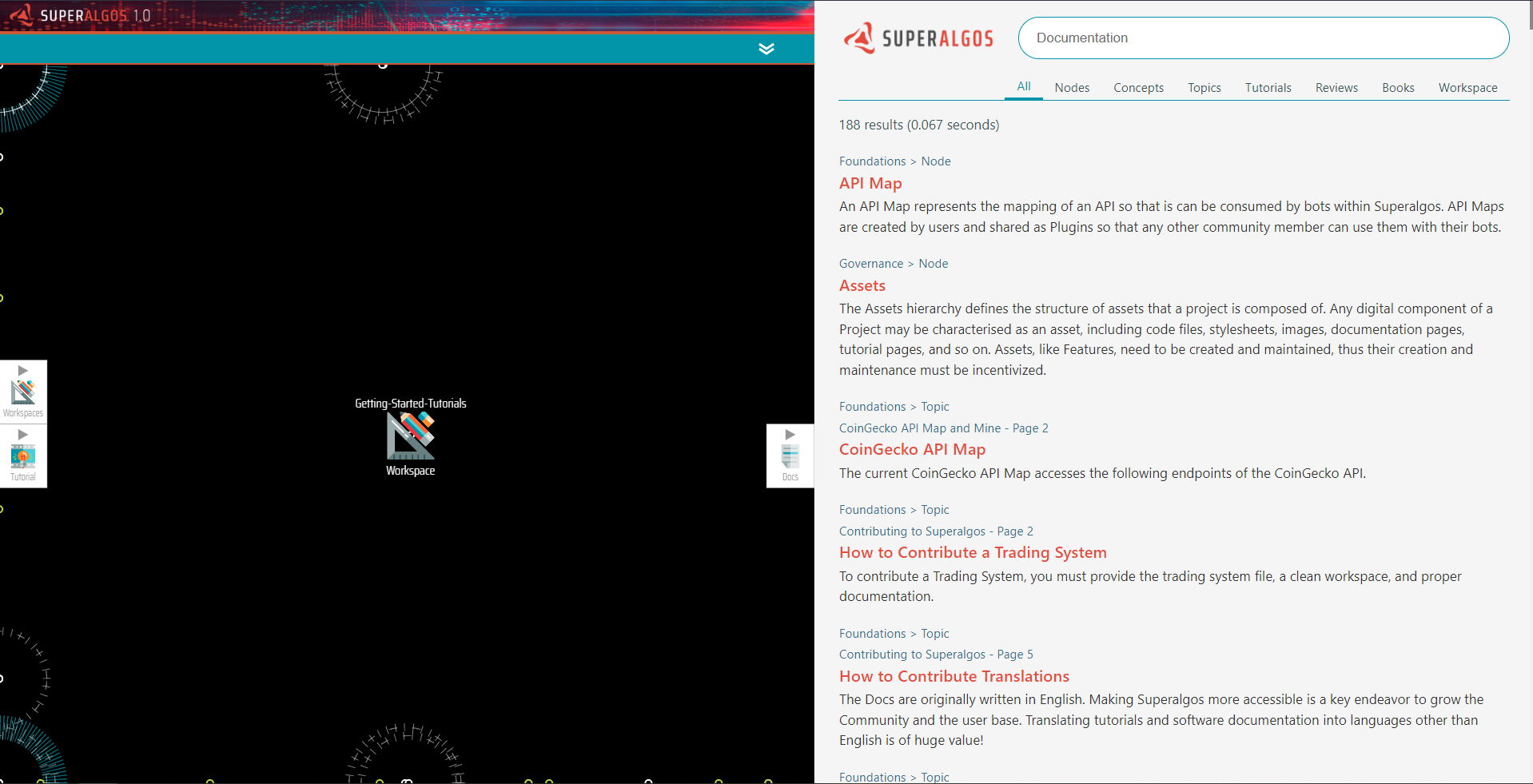Open CoinGecko API Map and Mine - Page 2
This screenshot has height=784, width=1533.
pyautogui.click(x=943, y=428)
